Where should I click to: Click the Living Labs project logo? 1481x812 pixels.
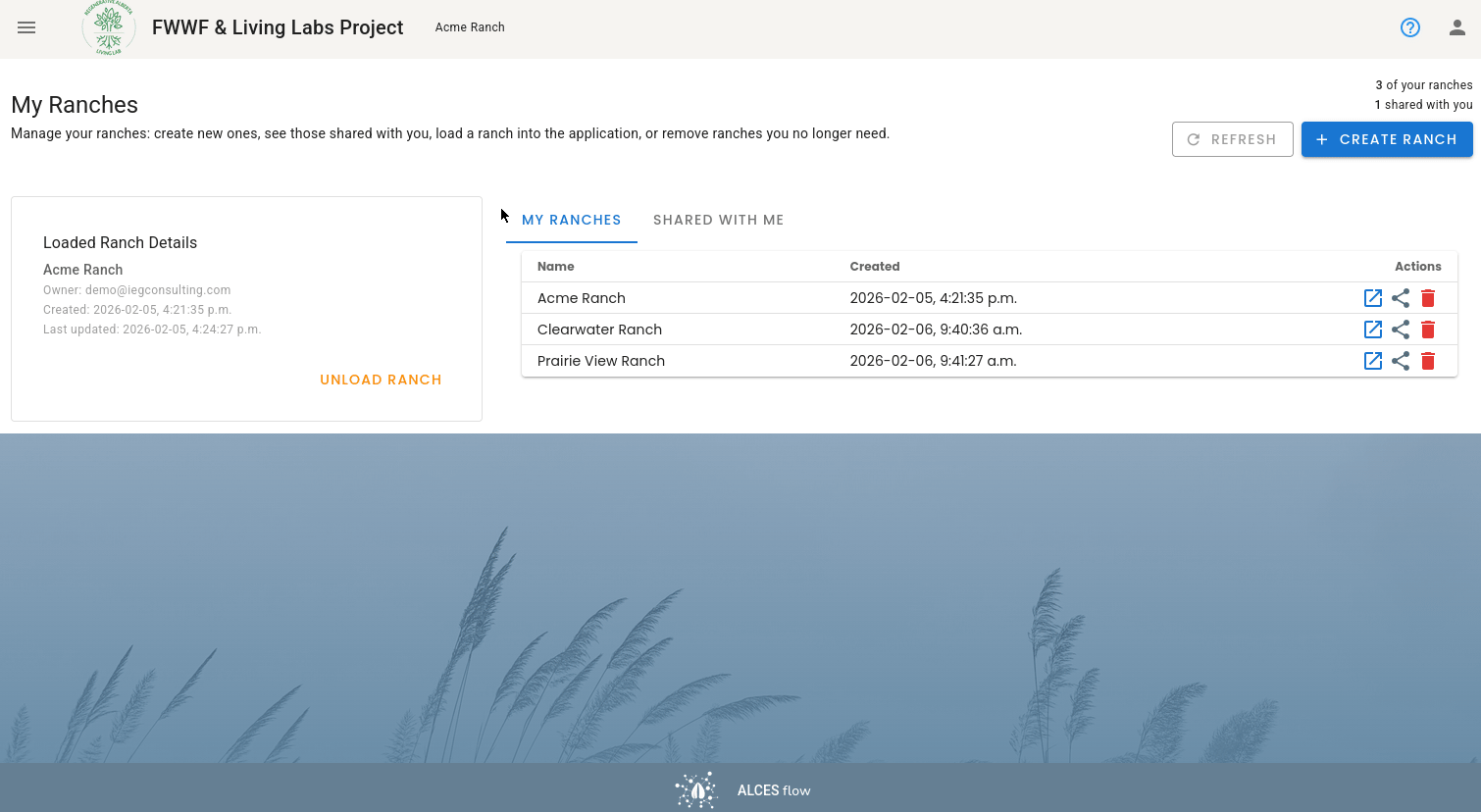[x=109, y=27]
